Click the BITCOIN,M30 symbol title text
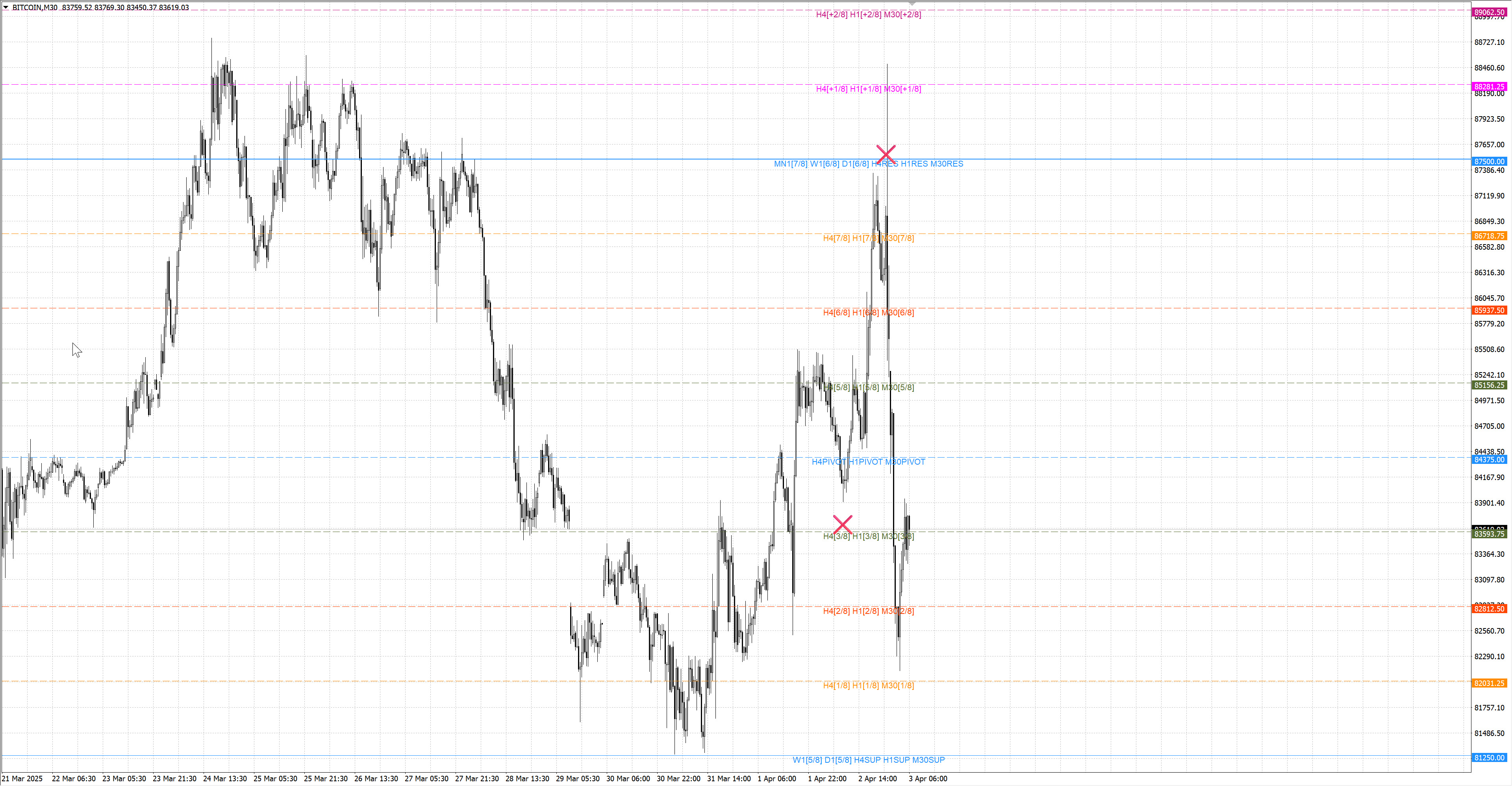 coord(35,7)
